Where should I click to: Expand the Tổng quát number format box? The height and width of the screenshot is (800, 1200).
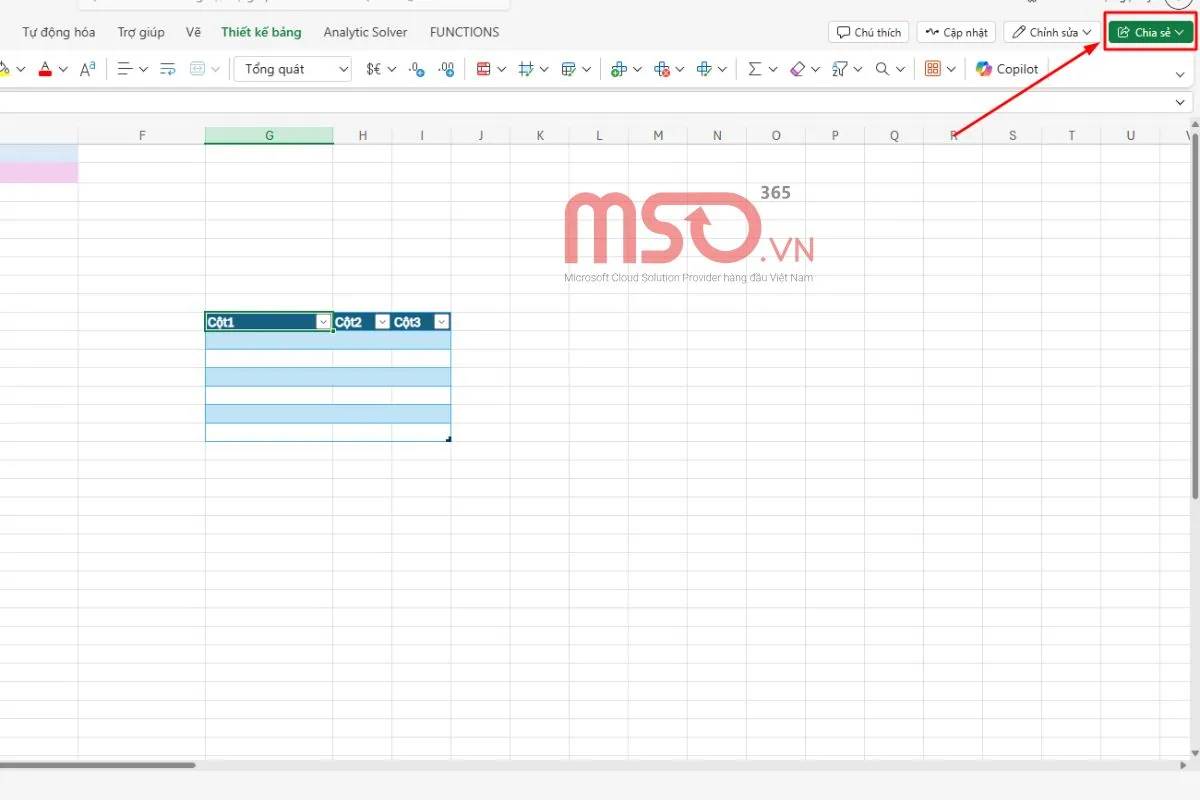click(x=292, y=69)
